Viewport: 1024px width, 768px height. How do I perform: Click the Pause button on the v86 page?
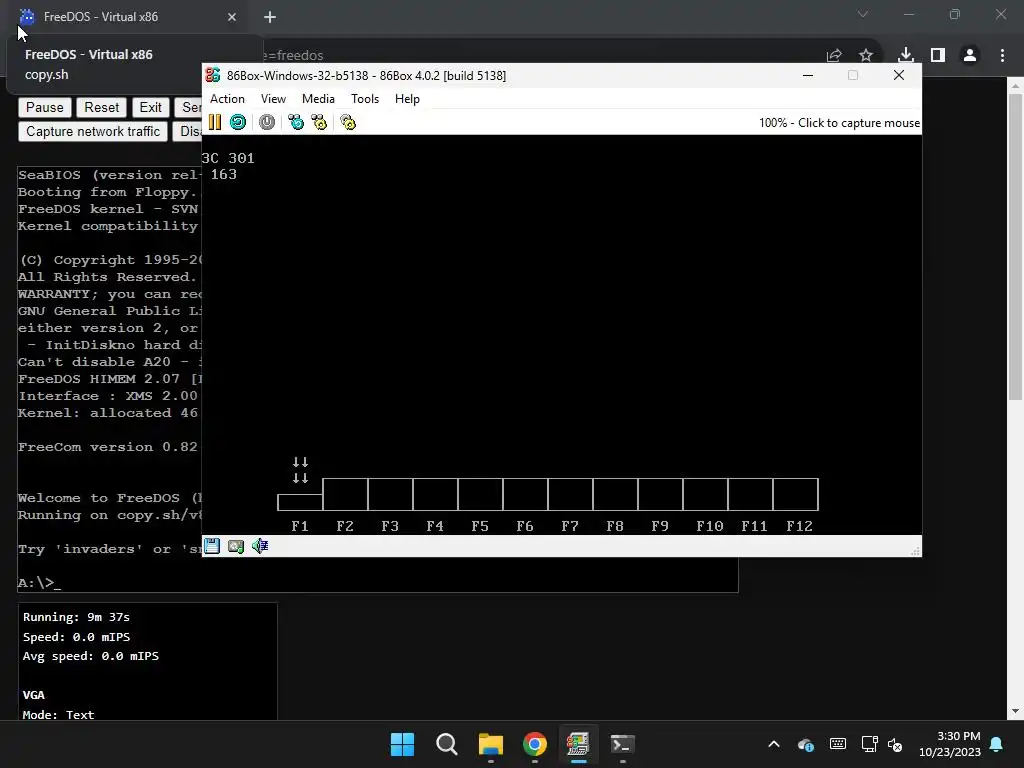pos(44,107)
